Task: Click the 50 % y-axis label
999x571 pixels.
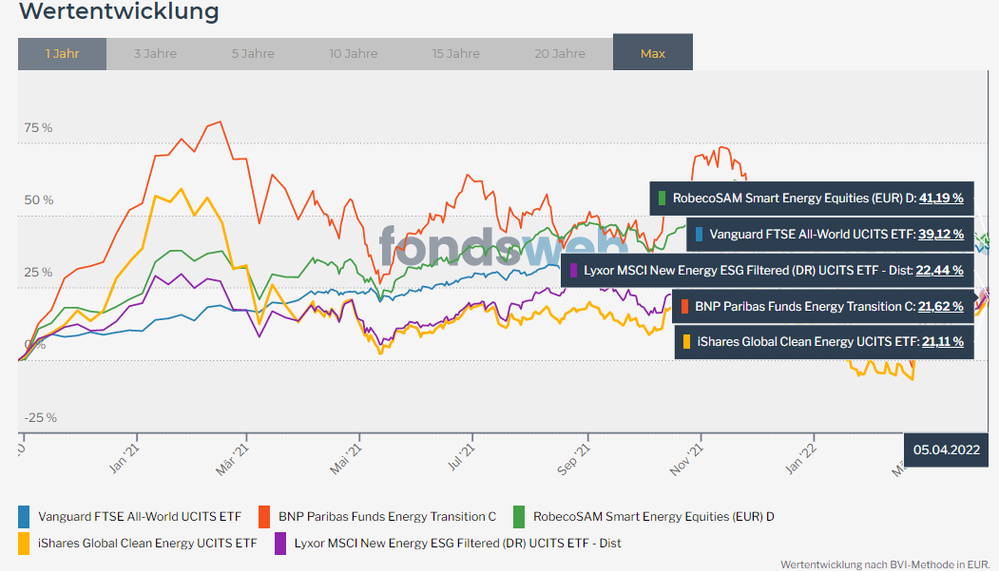Action: click(x=39, y=200)
